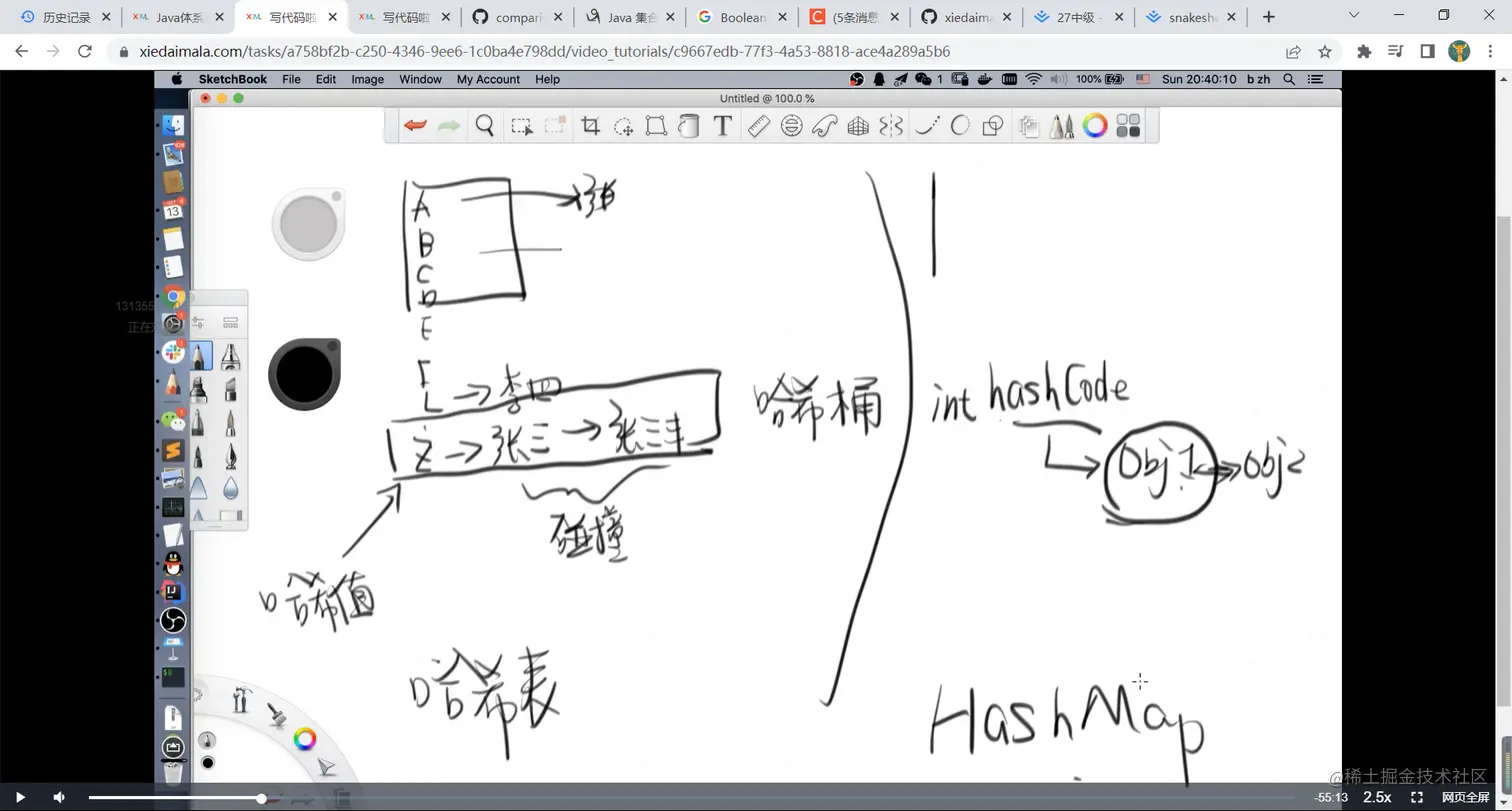Open IntelliJ IDEA from the Dock
Image resolution: width=1512 pixels, height=811 pixels.
pos(174,593)
